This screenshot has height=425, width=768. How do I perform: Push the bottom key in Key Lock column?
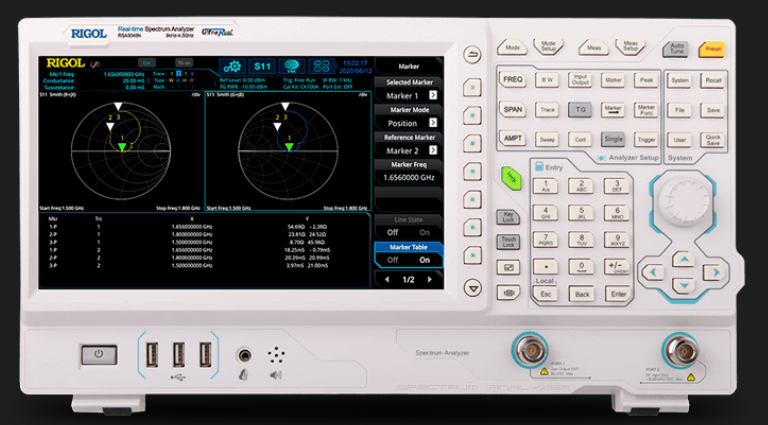pos(508,293)
